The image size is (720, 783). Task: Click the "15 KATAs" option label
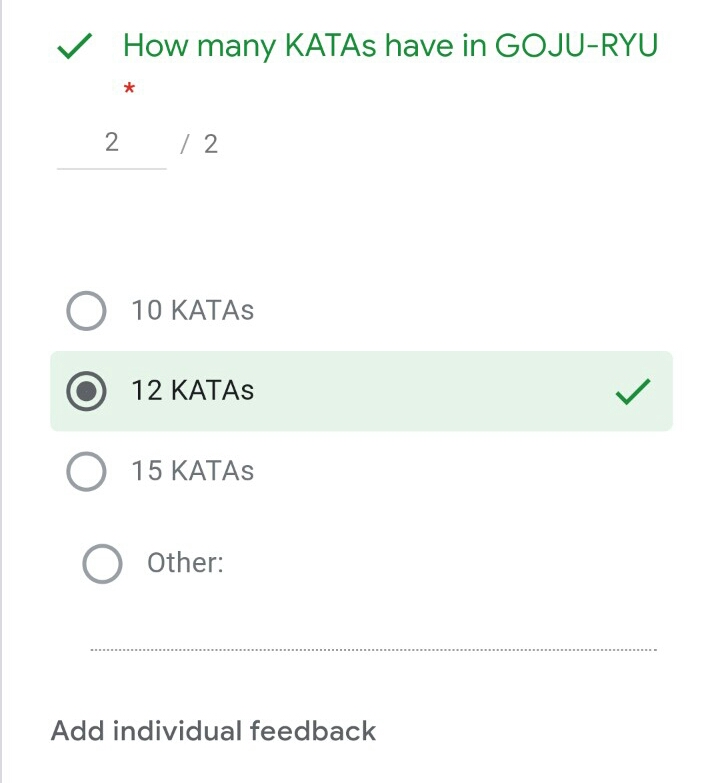click(x=192, y=471)
